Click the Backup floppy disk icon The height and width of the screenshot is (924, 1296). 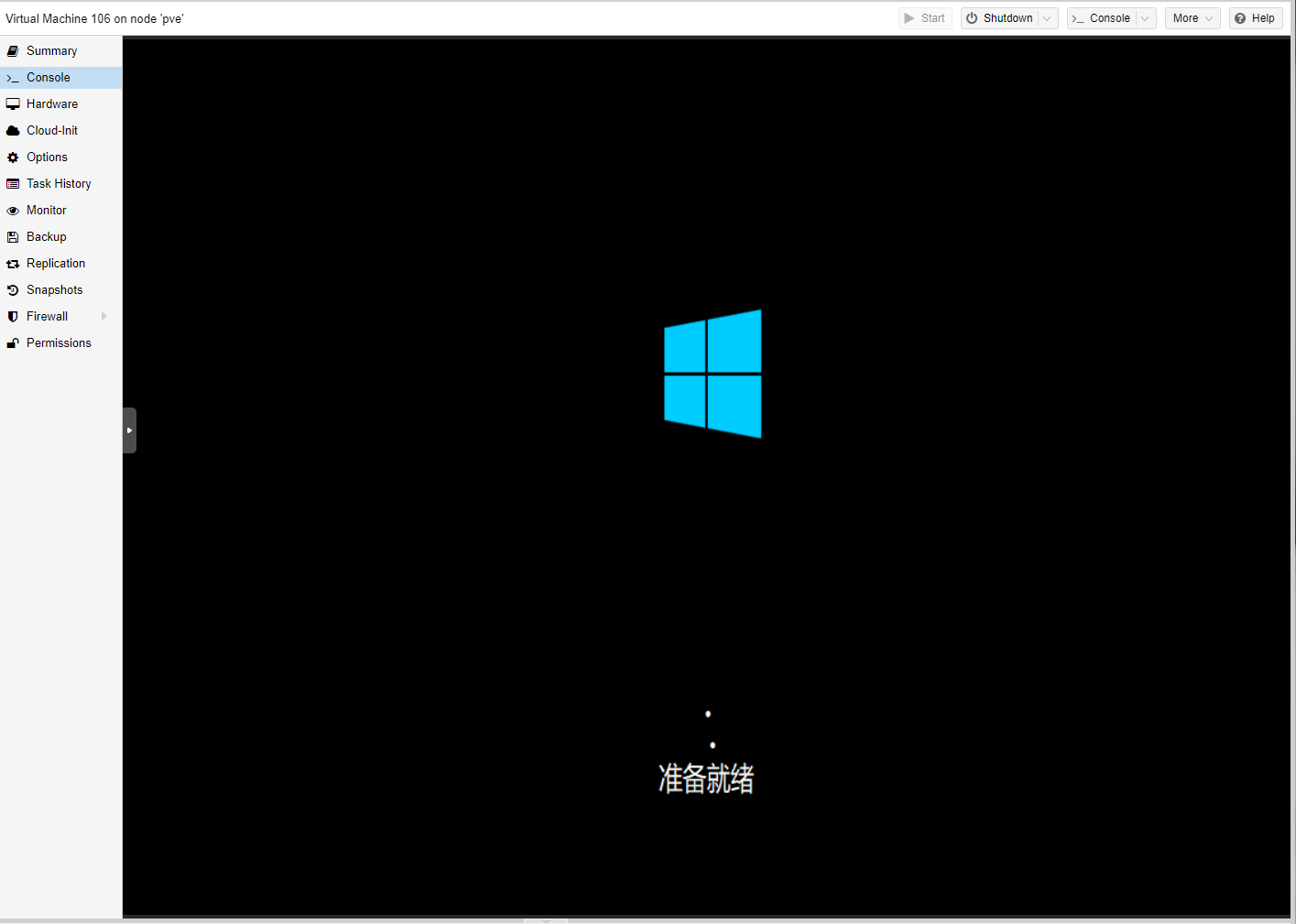(x=13, y=237)
